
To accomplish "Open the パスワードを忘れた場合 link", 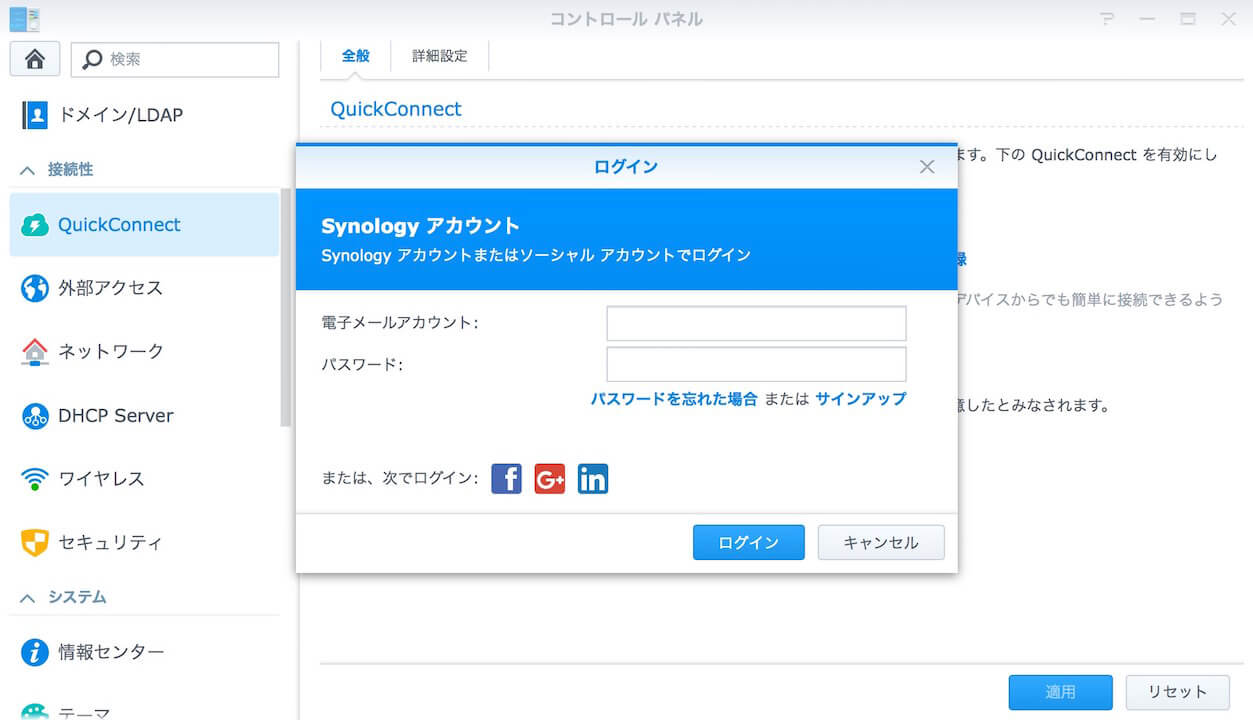I will (674, 399).
